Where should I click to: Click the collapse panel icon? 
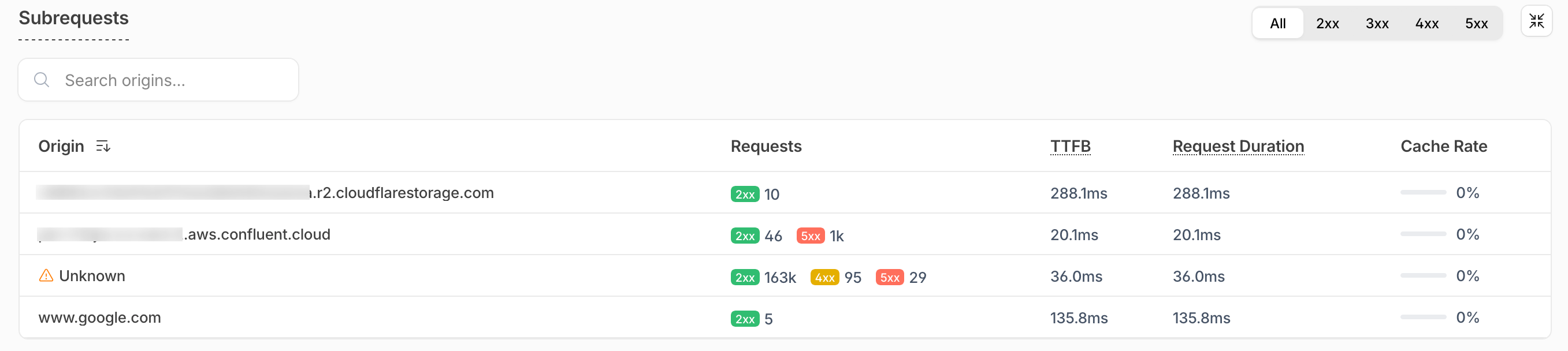pos(1536,21)
